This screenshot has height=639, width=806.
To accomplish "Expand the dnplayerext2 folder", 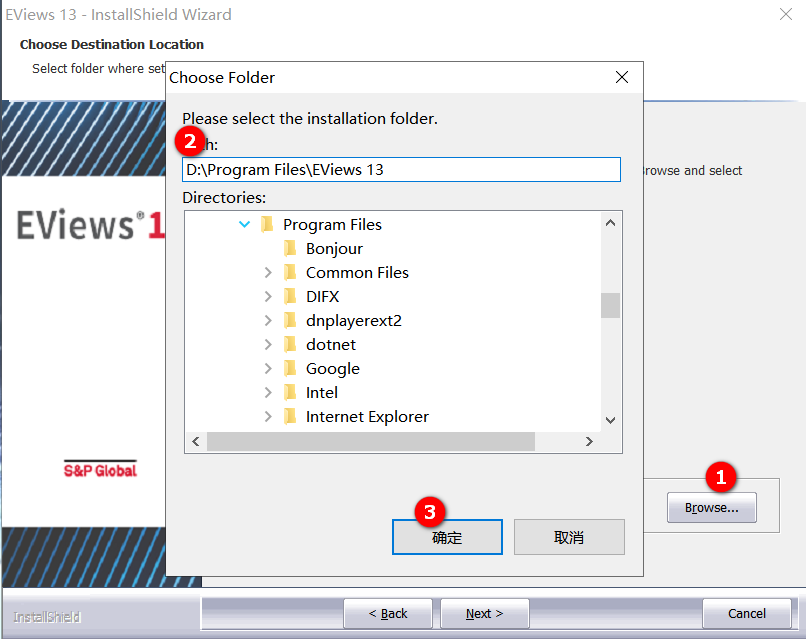I will [x=268, y=320].
